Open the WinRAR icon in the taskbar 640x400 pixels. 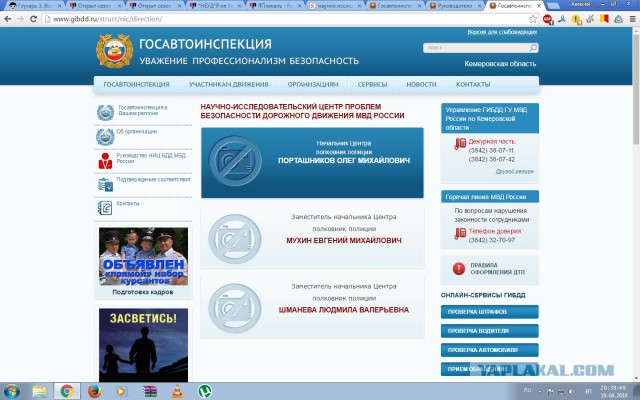coord(150,391)
